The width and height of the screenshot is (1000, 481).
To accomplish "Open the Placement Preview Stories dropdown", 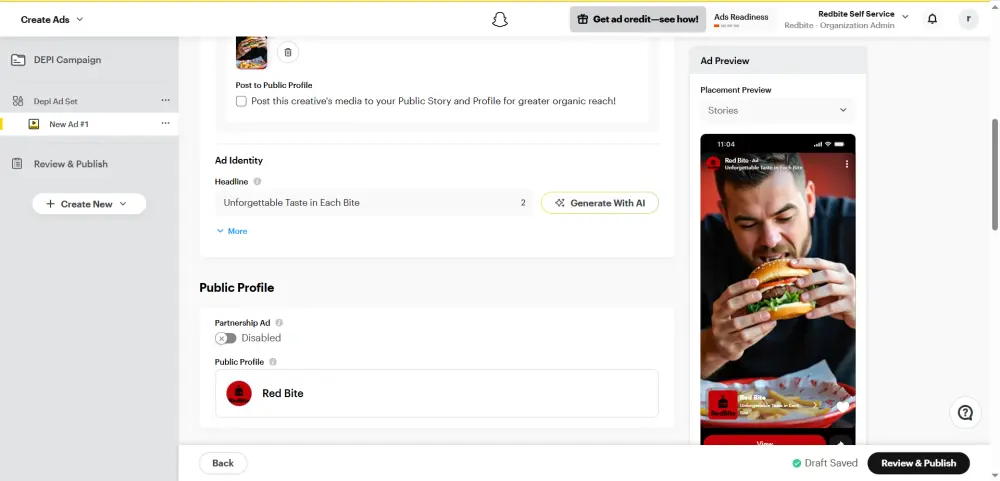I will [777, 110].
